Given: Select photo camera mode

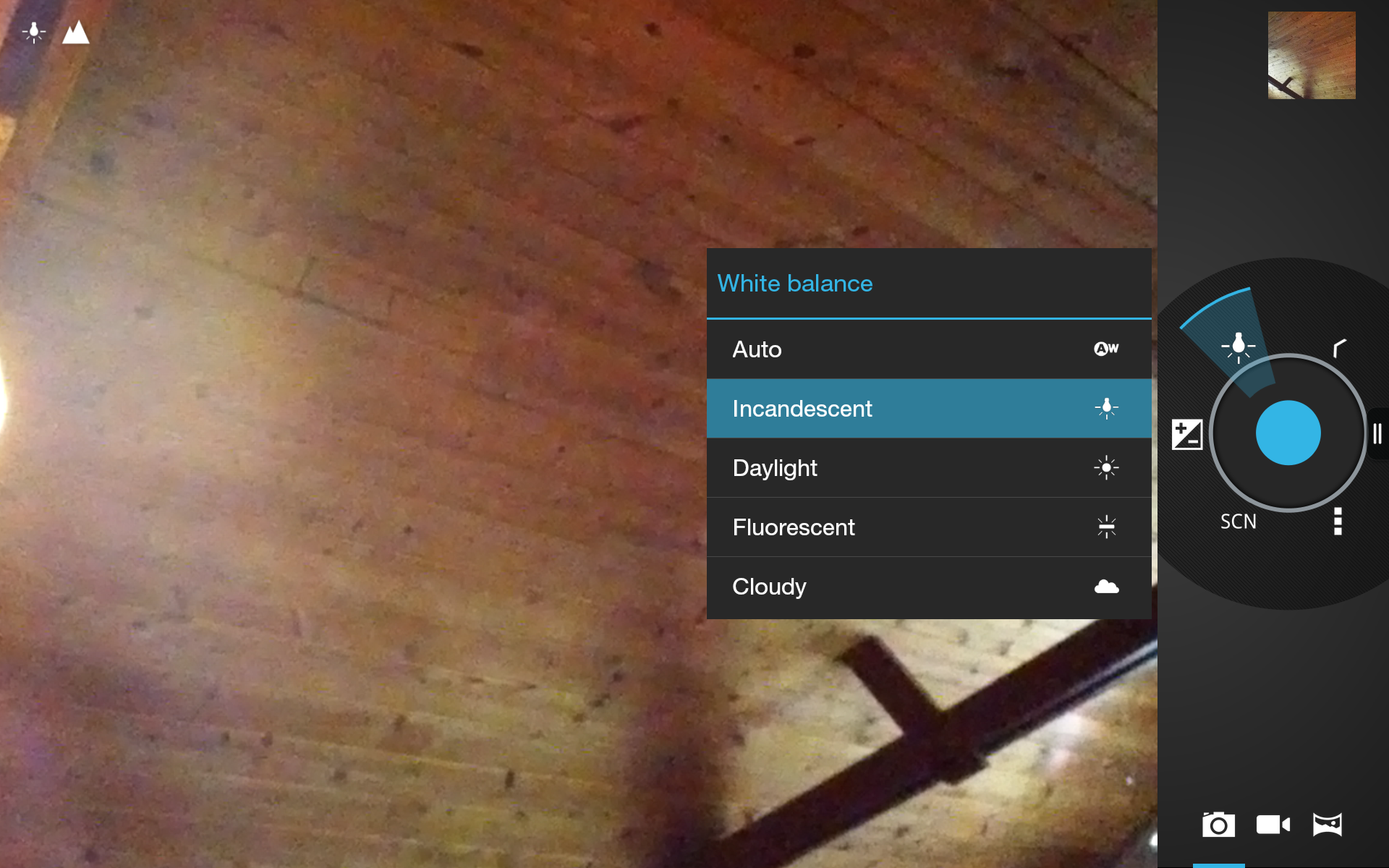Looking at the screenshot, I should pos(1218,825).
